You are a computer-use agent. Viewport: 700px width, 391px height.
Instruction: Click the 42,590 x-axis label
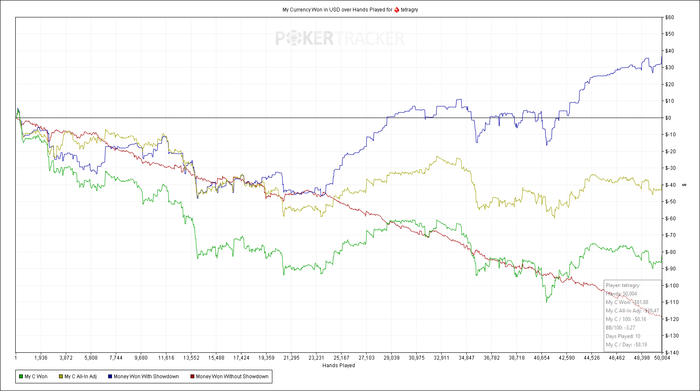tap(567, 358)
